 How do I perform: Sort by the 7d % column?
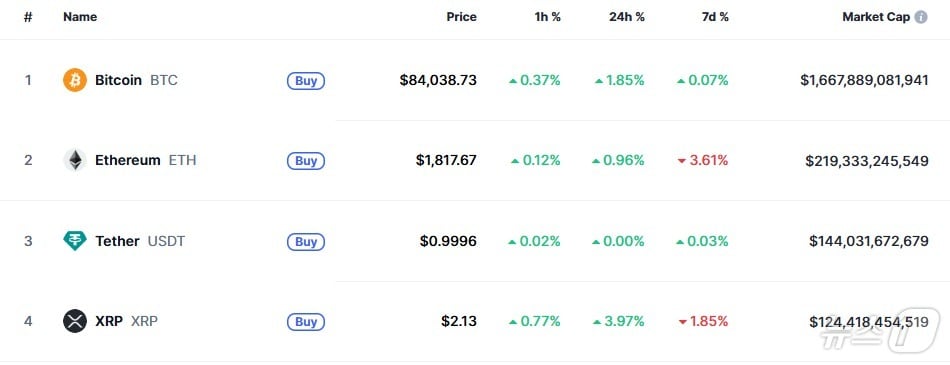(x=715, y=17)
